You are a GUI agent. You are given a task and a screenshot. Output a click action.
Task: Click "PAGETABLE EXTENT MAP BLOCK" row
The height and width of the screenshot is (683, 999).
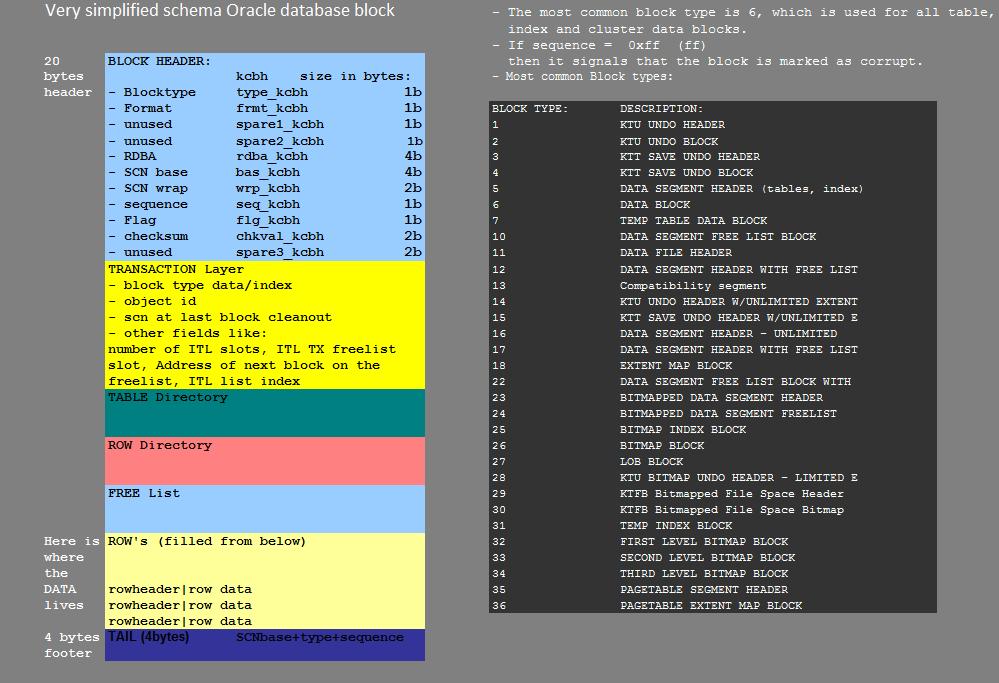coord(710,606)
